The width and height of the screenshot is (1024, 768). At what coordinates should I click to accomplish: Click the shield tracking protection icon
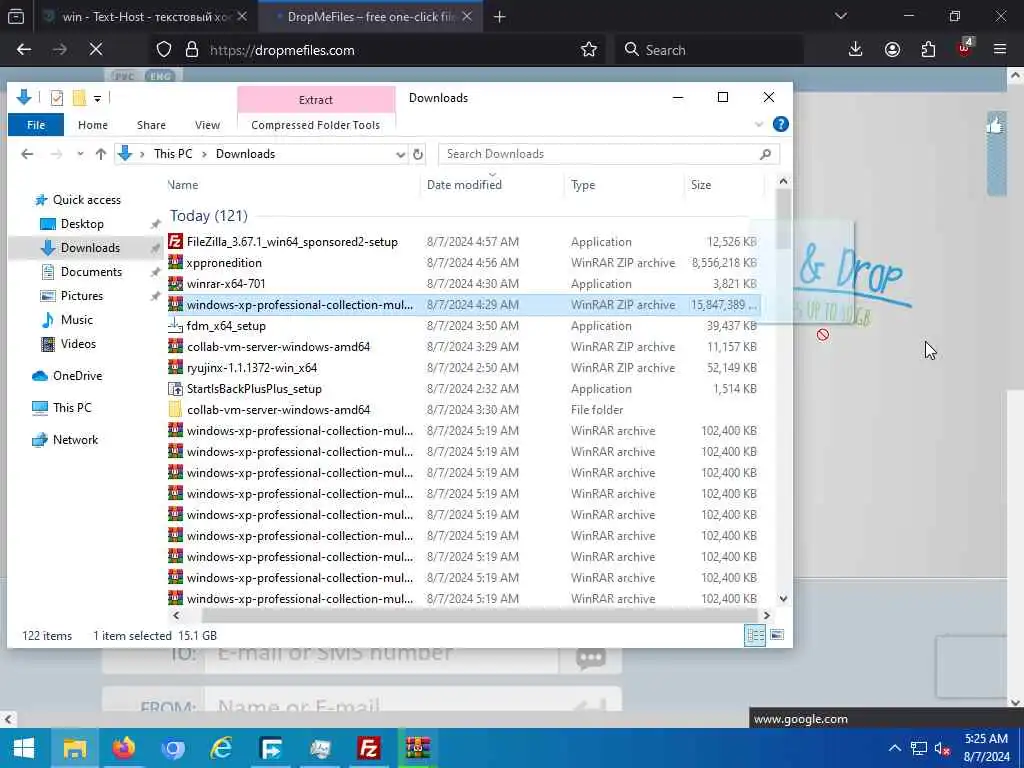point(164,50)
